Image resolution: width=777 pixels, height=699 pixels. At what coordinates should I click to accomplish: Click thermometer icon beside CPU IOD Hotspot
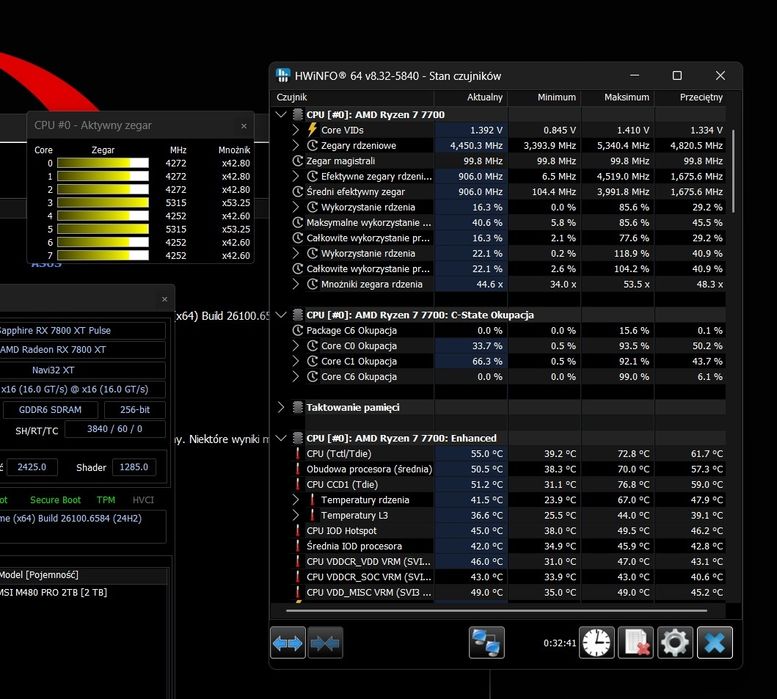pos(298,531)
